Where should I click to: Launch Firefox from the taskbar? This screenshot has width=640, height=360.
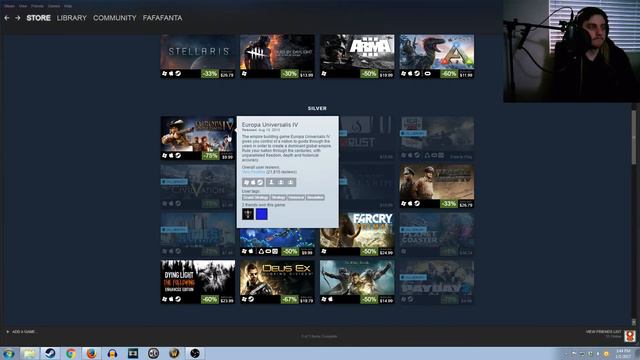91,353
